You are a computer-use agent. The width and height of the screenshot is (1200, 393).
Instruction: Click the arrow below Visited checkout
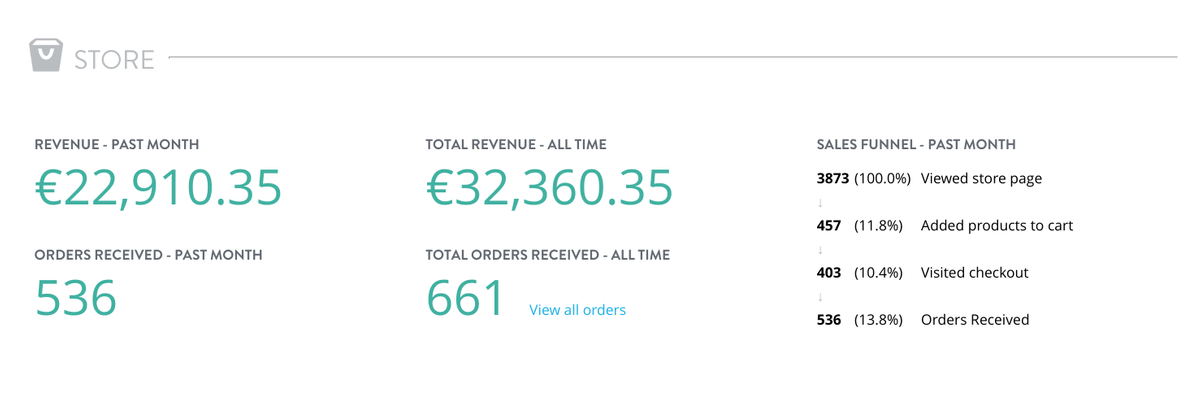pos(821,297)
